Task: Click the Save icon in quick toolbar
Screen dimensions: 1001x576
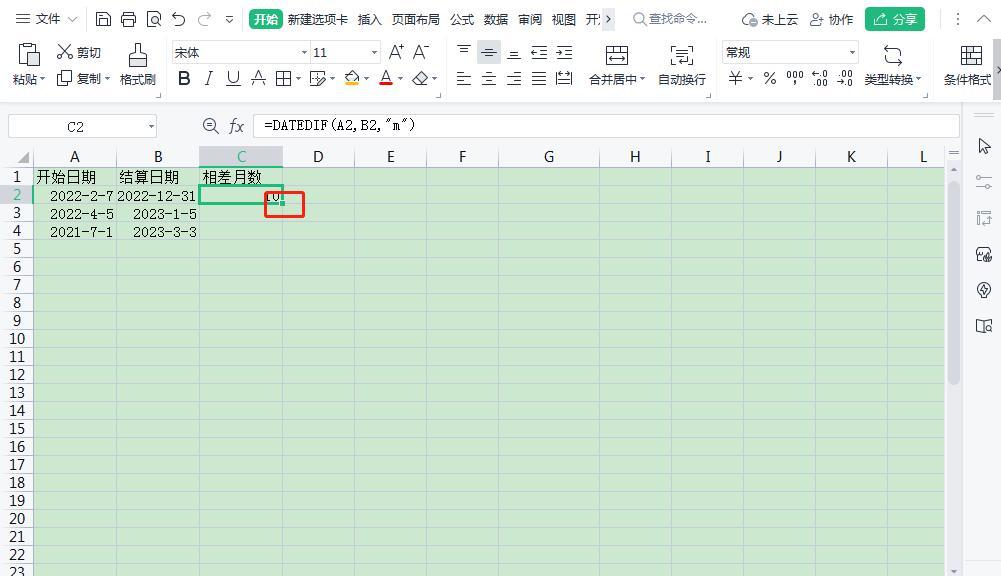Action: [x=103, y=19]
